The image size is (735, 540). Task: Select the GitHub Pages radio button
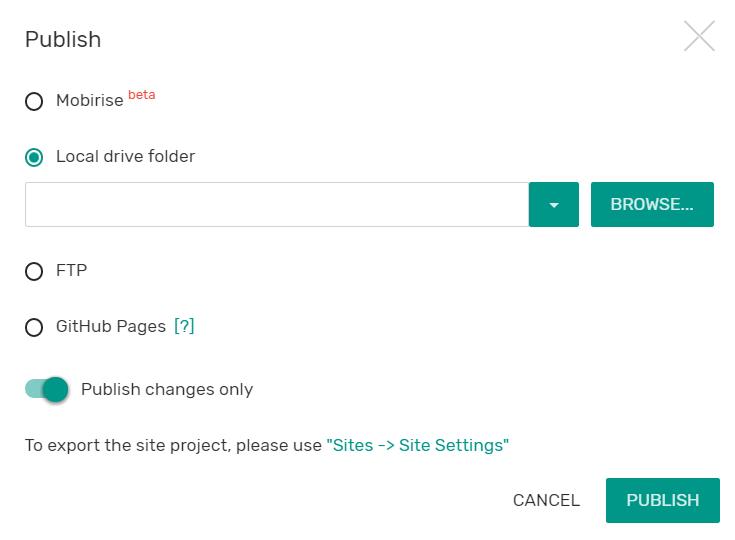click(34, 327)
